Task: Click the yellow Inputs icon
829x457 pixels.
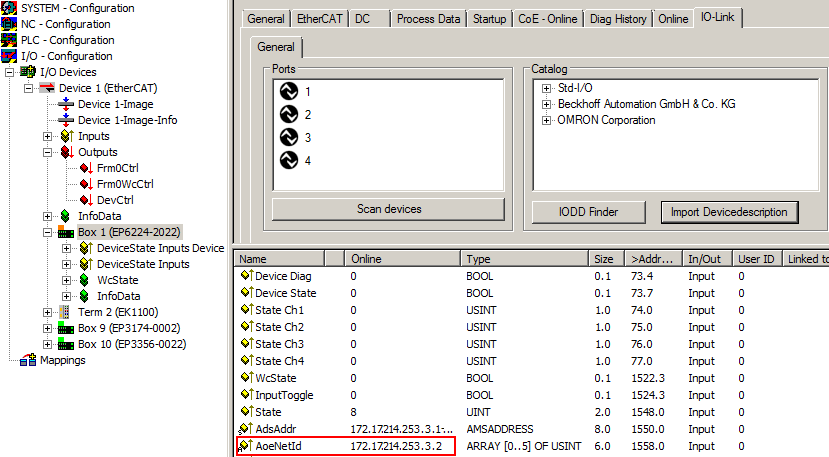Action: pos(67,136)
